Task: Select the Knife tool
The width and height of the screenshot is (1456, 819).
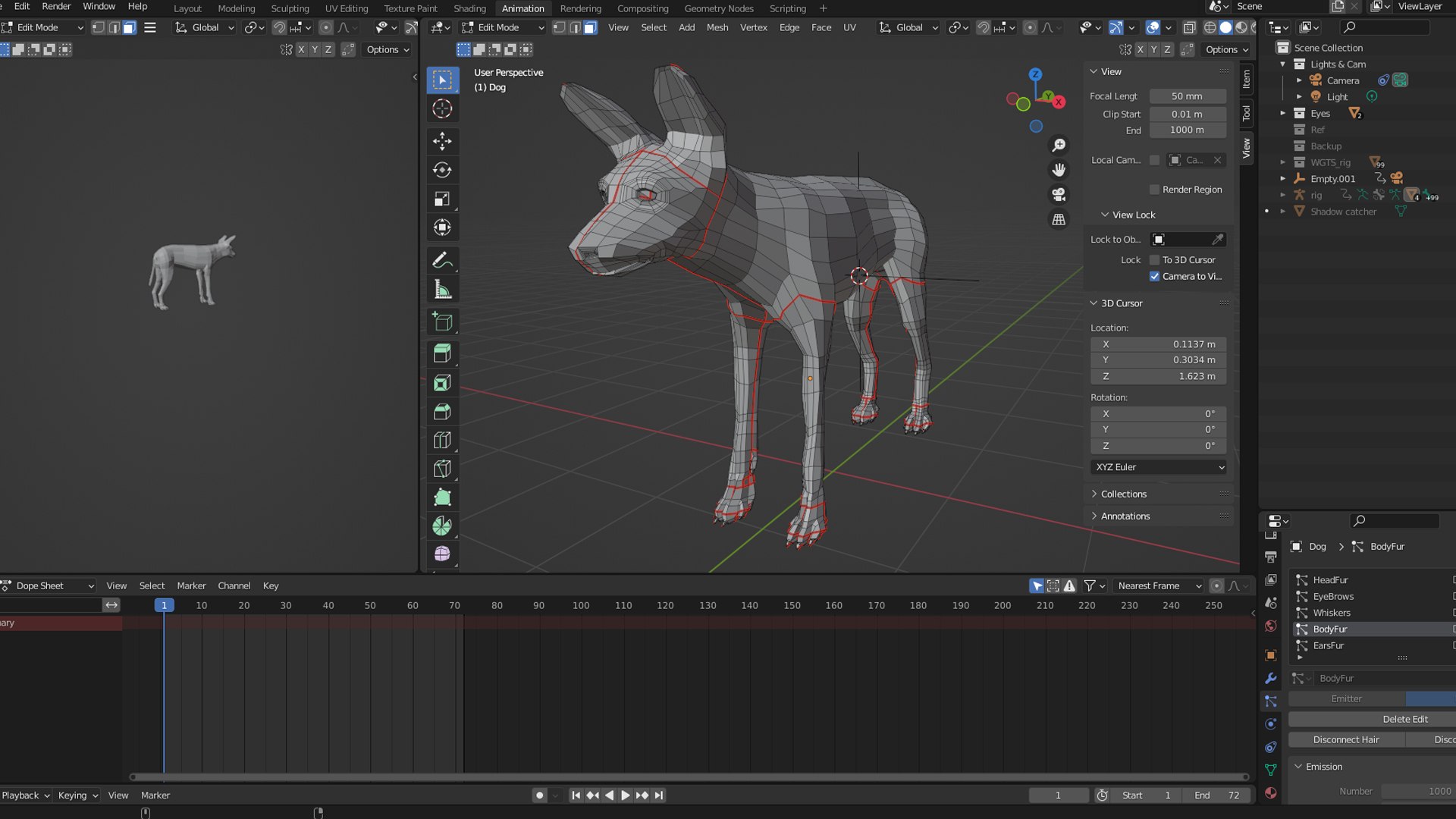Action: (442, 469)
